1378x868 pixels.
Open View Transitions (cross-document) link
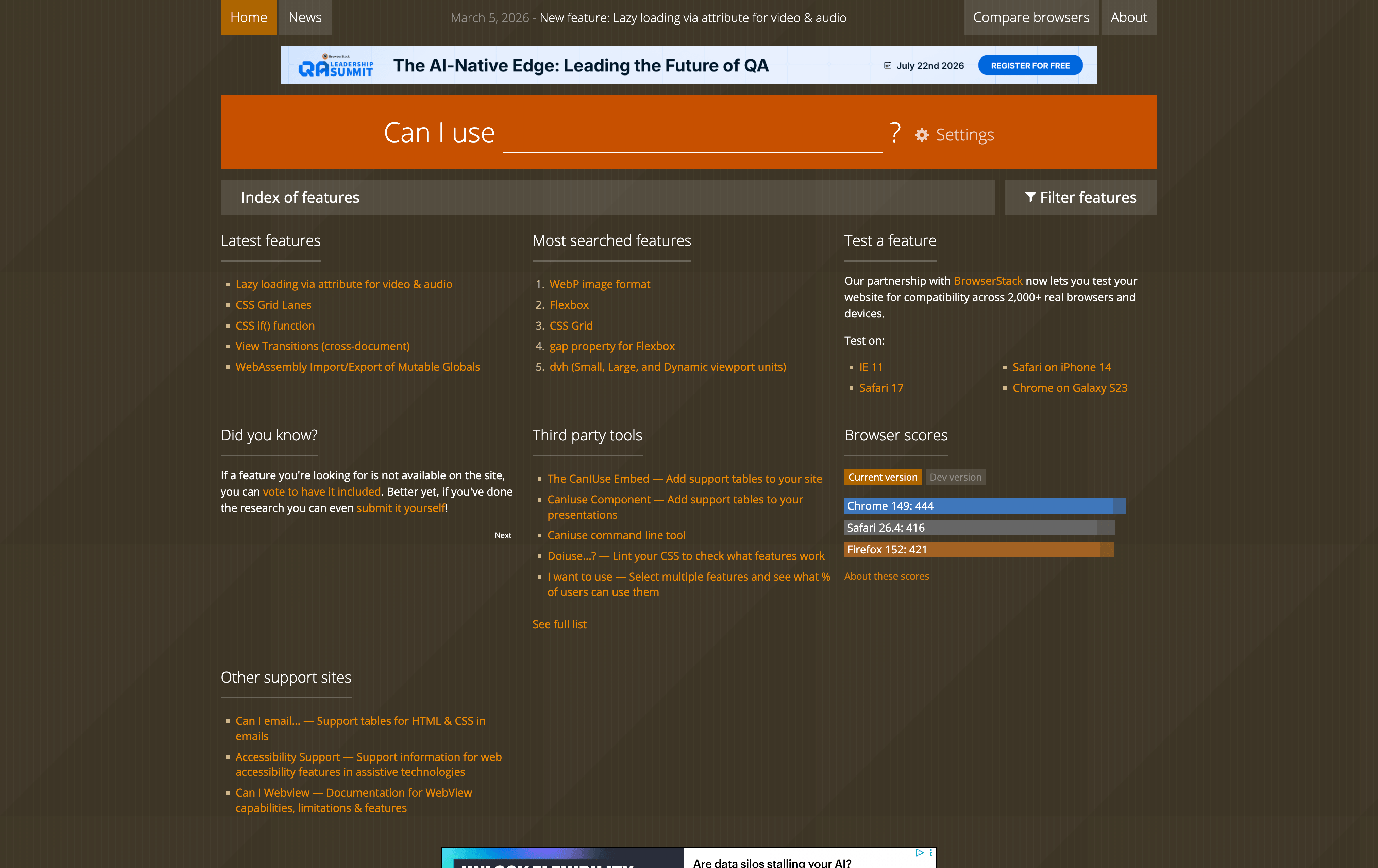[323, 346]
